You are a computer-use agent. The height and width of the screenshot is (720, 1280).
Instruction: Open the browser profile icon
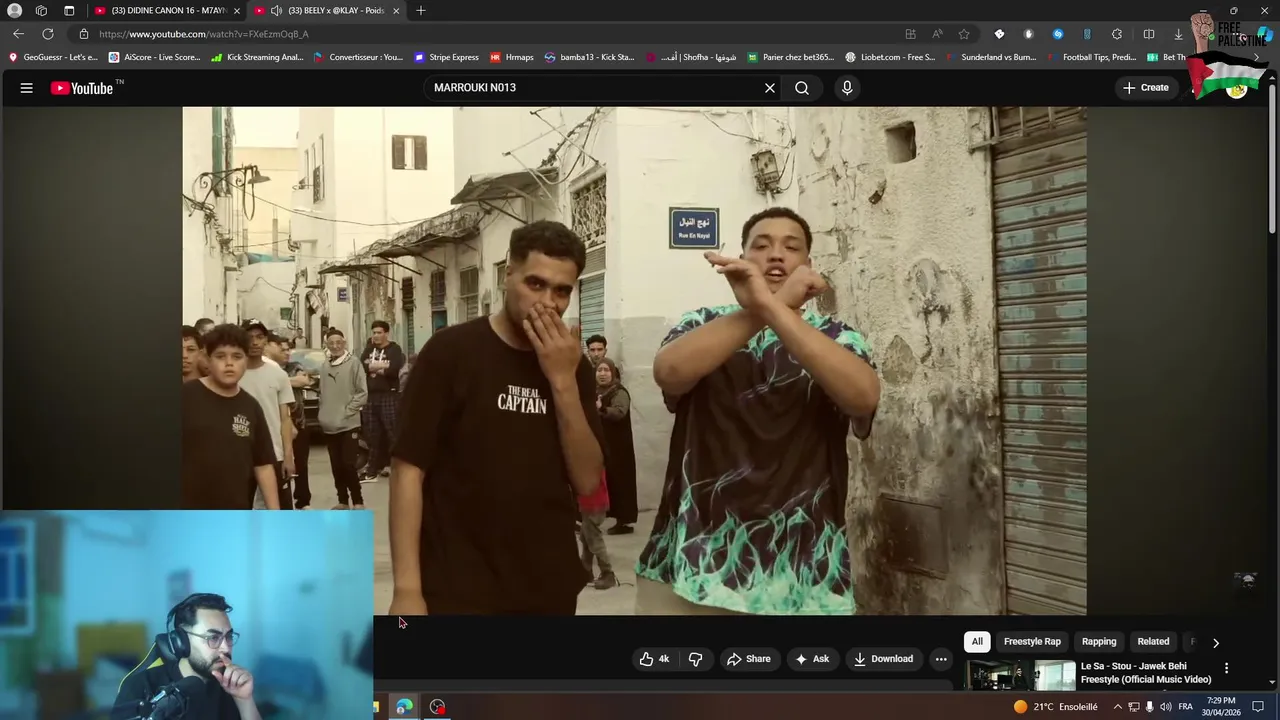click(14, 11)
